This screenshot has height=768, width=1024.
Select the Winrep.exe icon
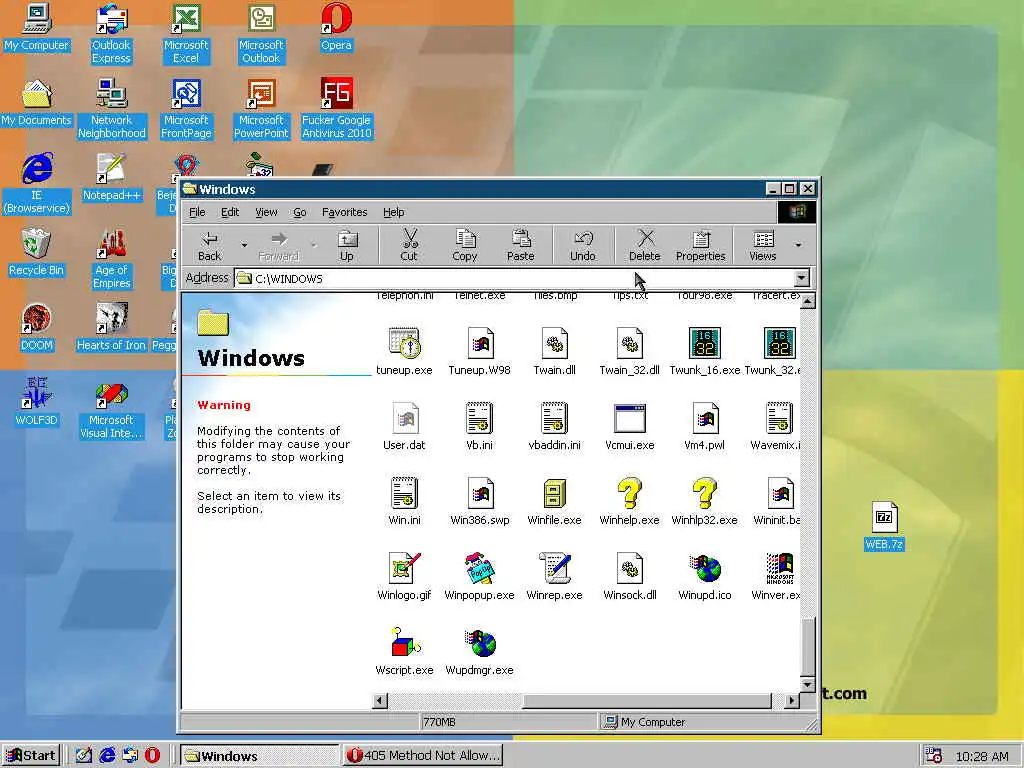coord(554,577)
